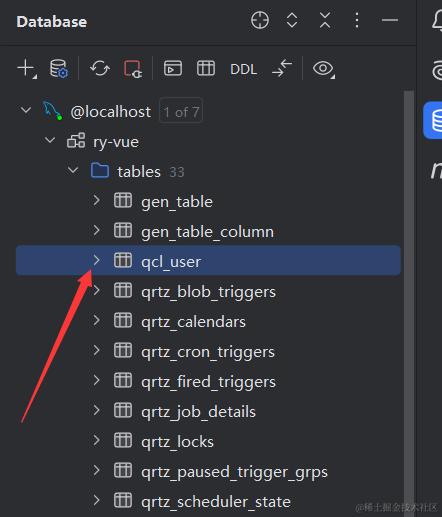Click the Jump to source arrows icon
442x517 pixels.
pyautogui.click(x=282, y=68)
